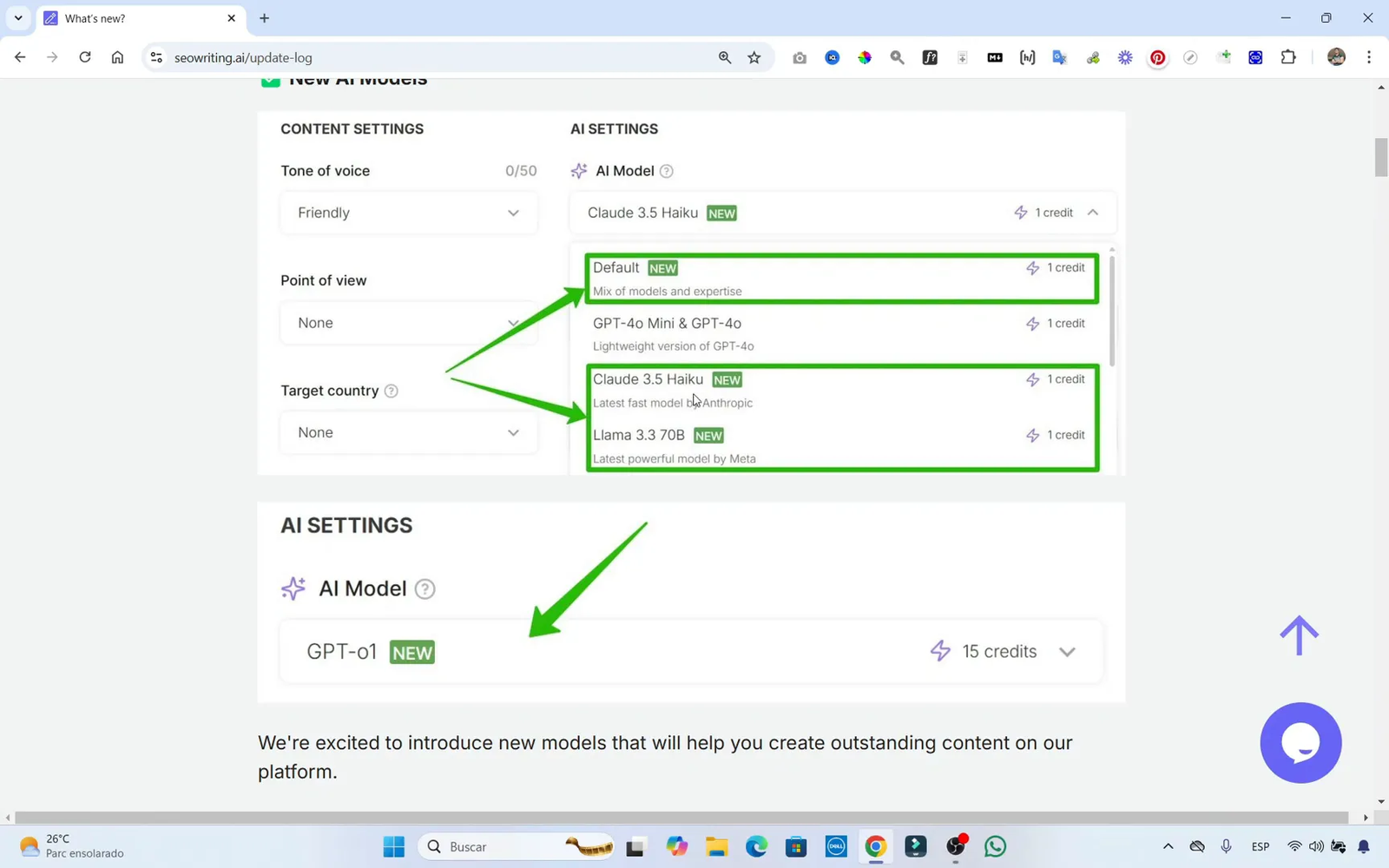The image size is (1389, 868).
Task: Open the GPT-o1 model selector
Action: coord(690,651)
